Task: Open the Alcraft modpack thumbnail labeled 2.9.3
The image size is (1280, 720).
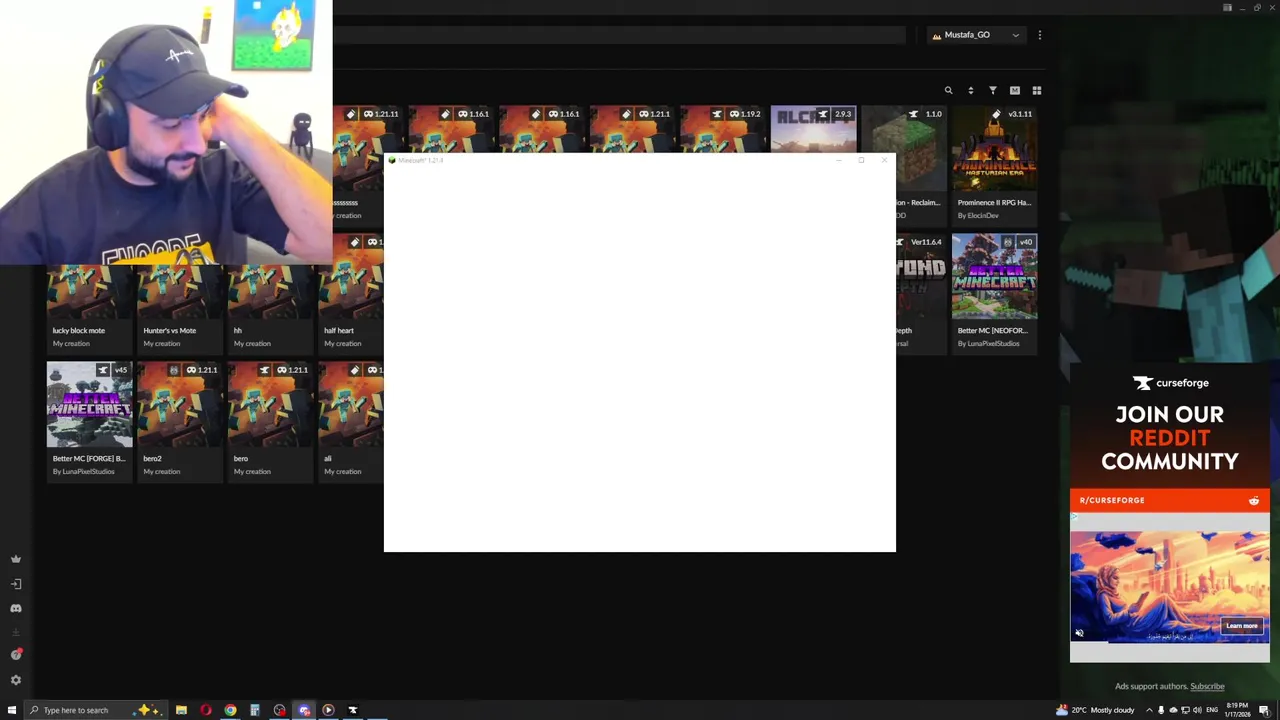Action: 813,130
